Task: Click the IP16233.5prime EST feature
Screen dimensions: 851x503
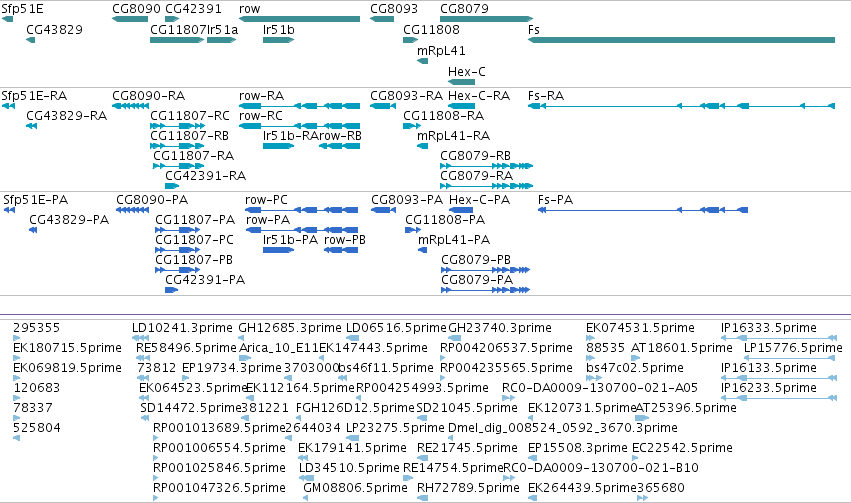Action: click(778, 398)
